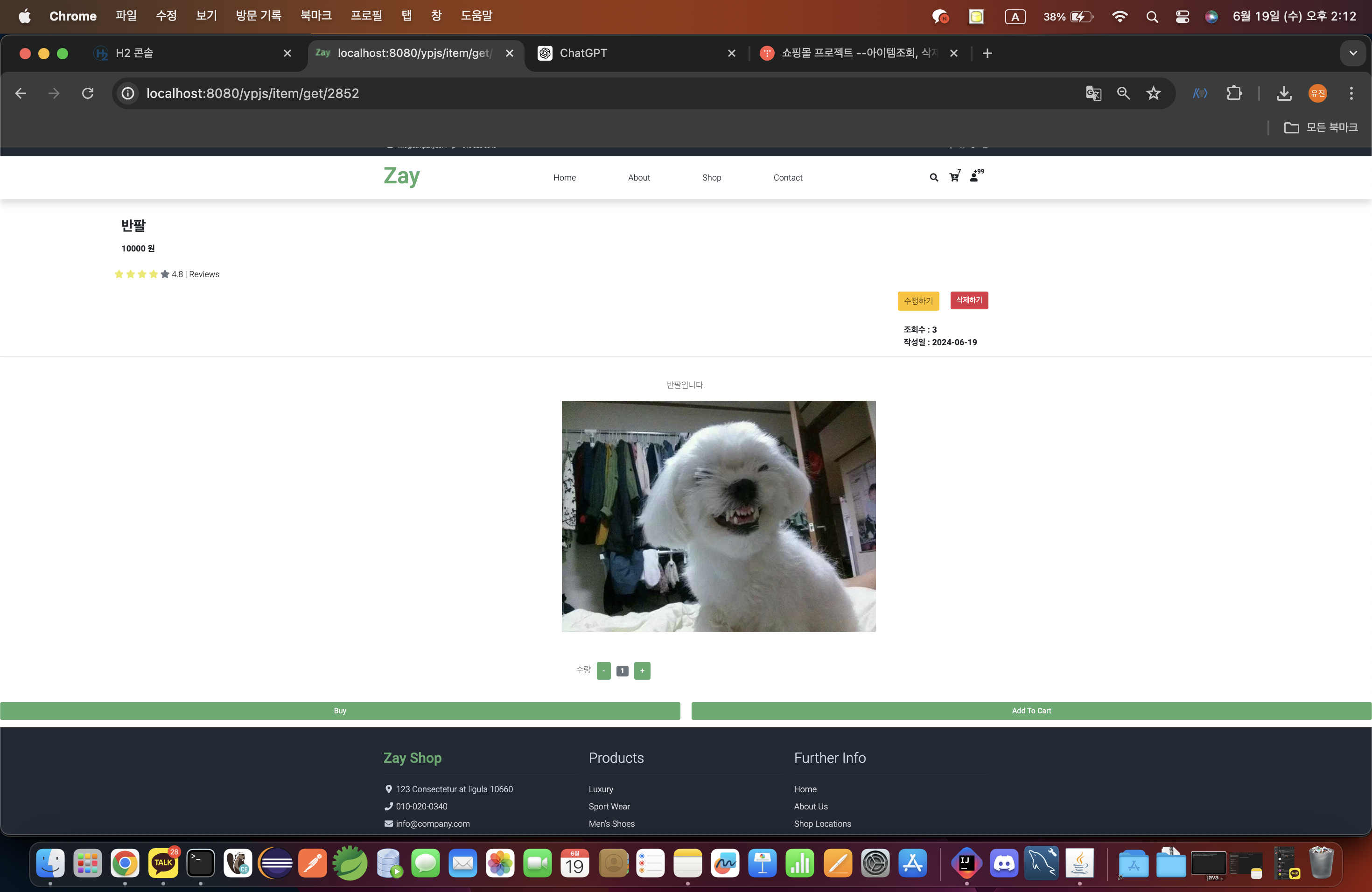Screen dimensions: 1372x892
Task: Open the shopping cart icon
Action: (954, 177)
